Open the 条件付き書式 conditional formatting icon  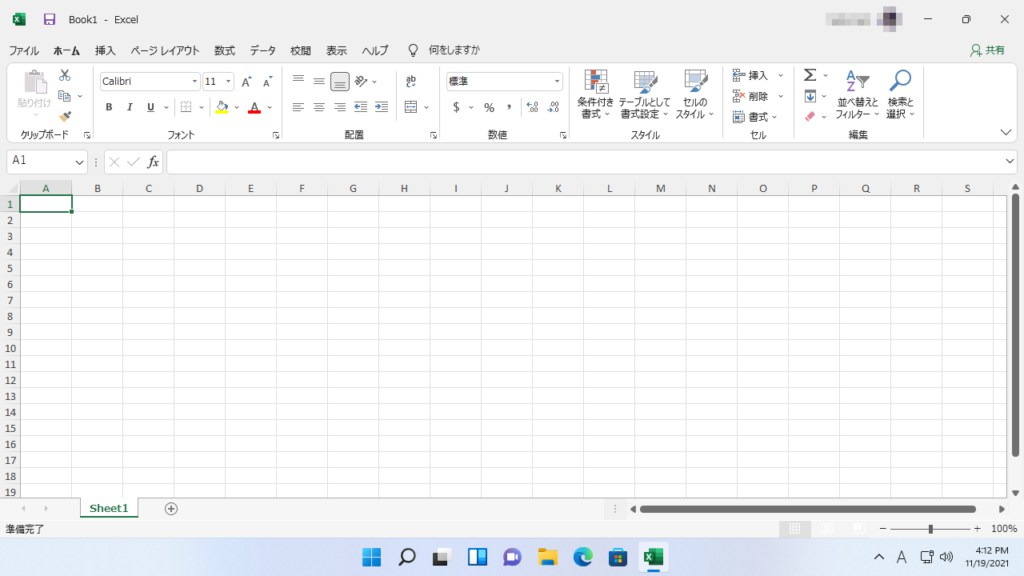[596, 95]
